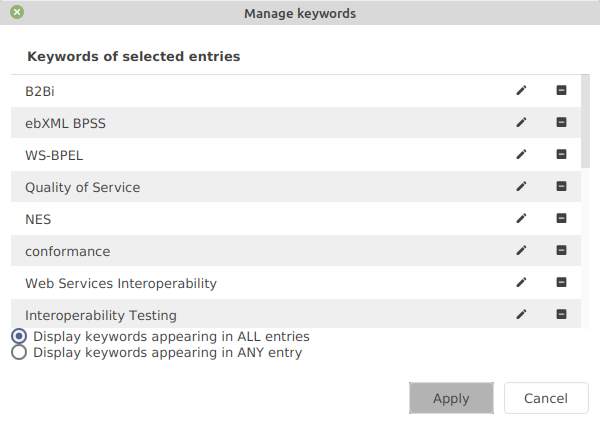600x425 pixels.
Task: Cancel the Manage keywords dialog
Action: pyautogui.click(x=546, y=398)
